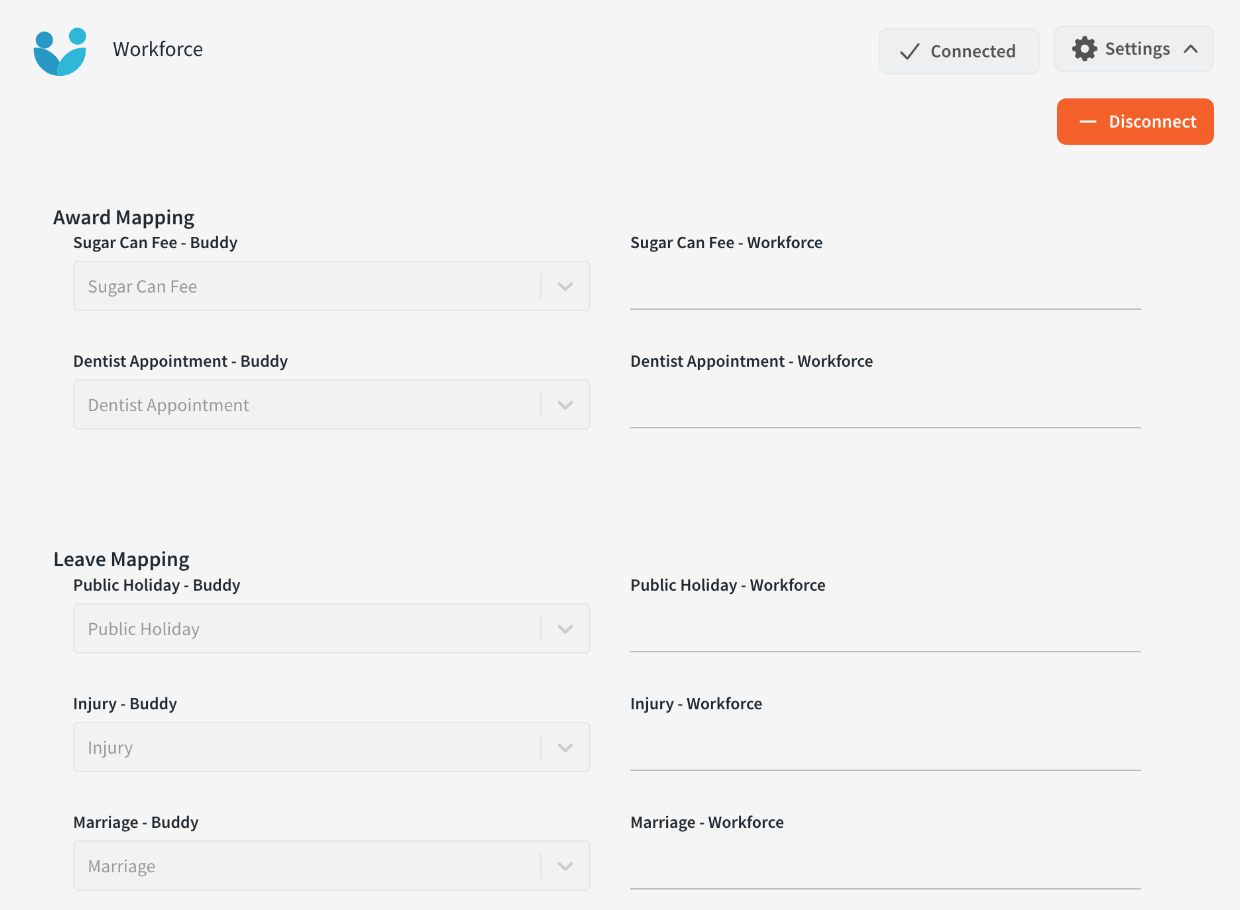Click the 'Injury - Buddy' label

(125, 703)
